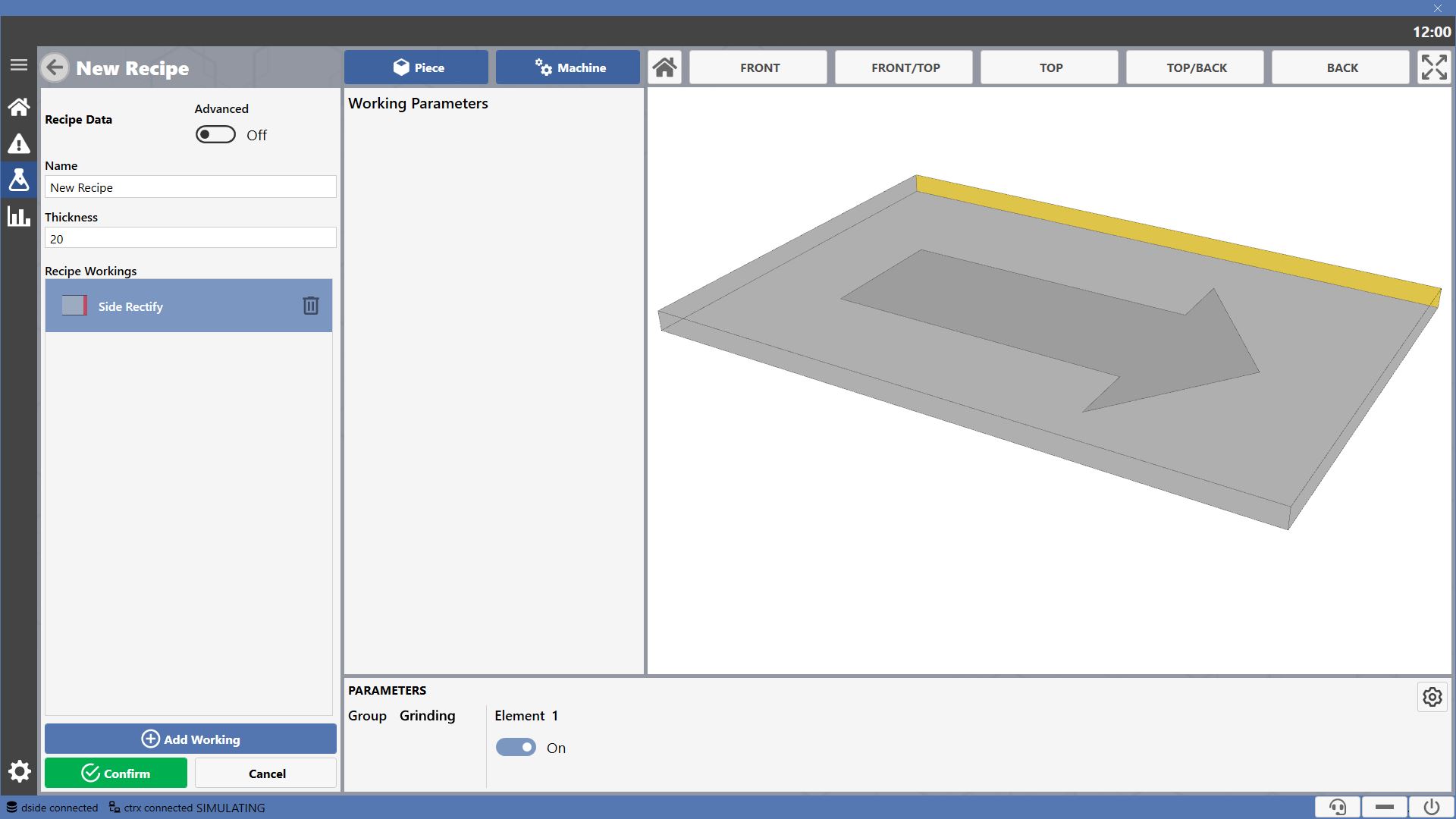Switch to the Piece tab

(416, 67)
